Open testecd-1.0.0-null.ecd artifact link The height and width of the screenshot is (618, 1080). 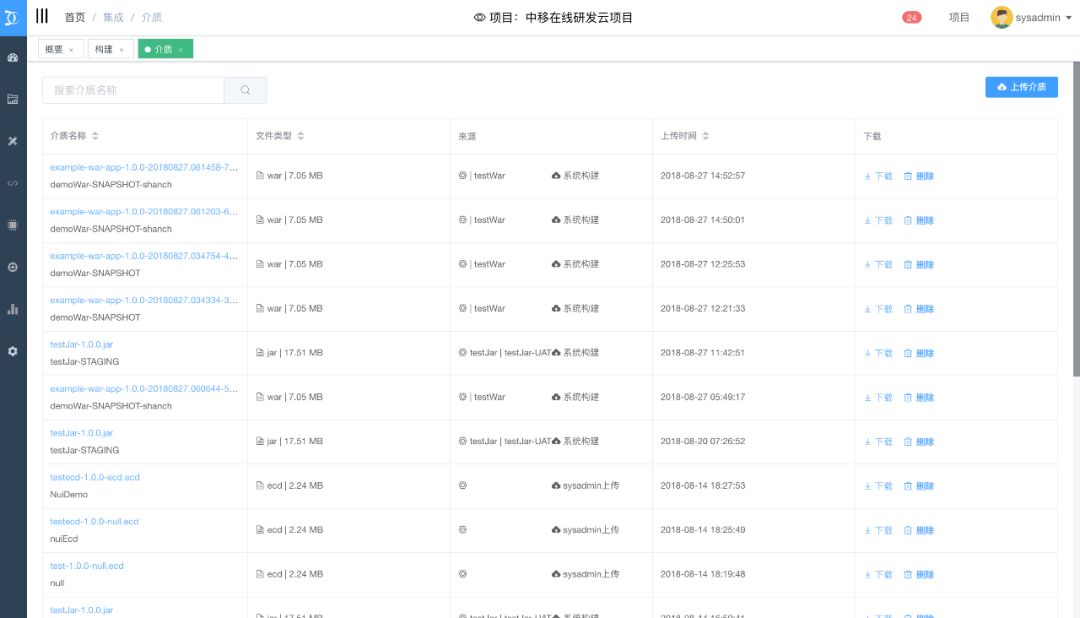pyautogui.click(x=94, y=522)
